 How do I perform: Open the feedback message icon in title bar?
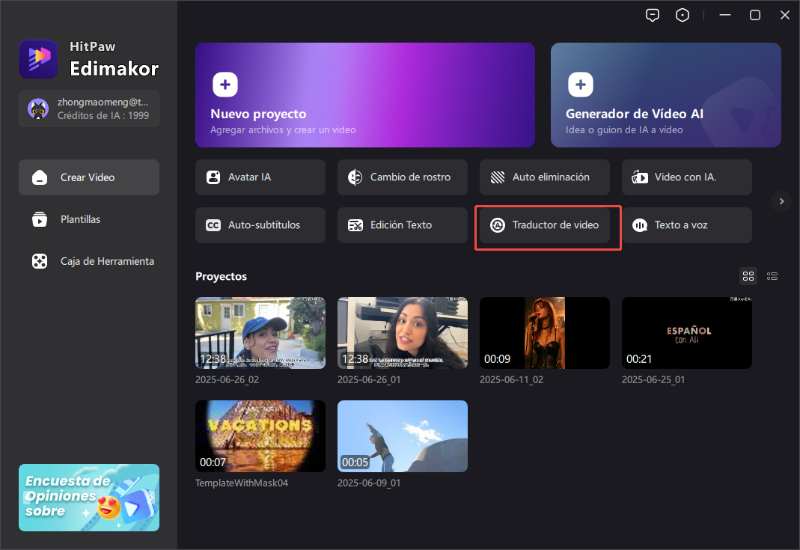point(653,15)
